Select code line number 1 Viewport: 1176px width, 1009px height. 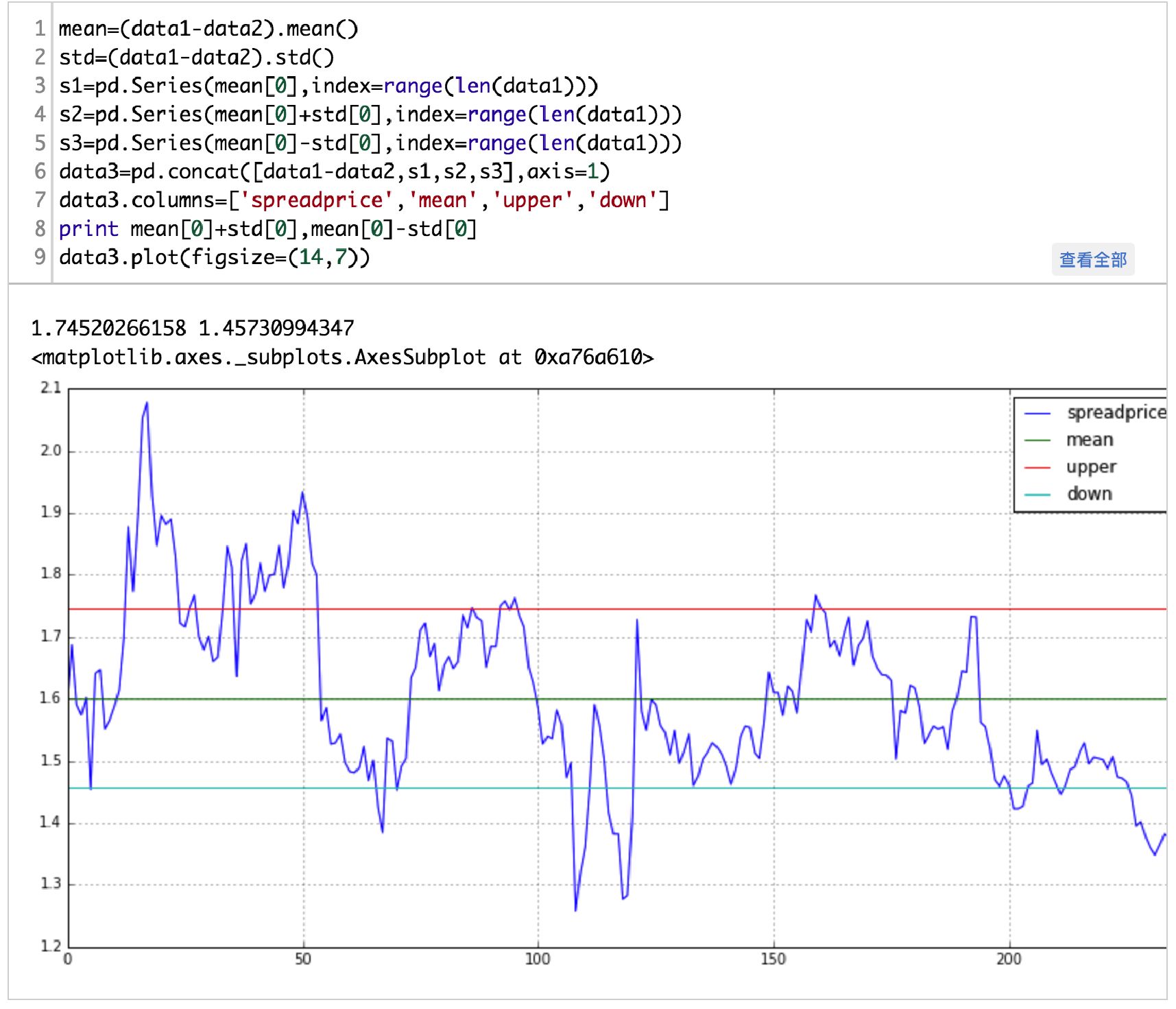coord(40,29)
